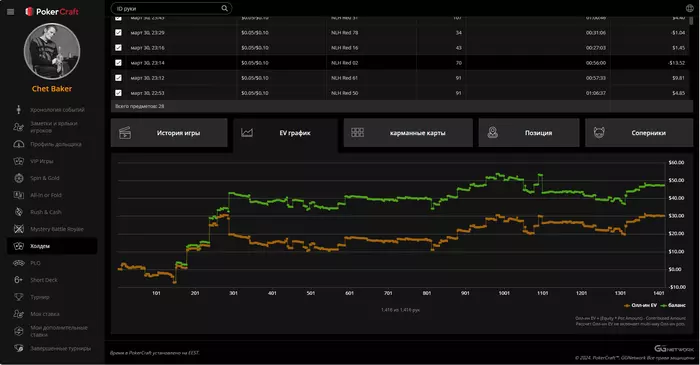This screenshot has width=700, height=365.
Task: Click the Мои дополнительные ставки icon
Action: coord(18,331)
